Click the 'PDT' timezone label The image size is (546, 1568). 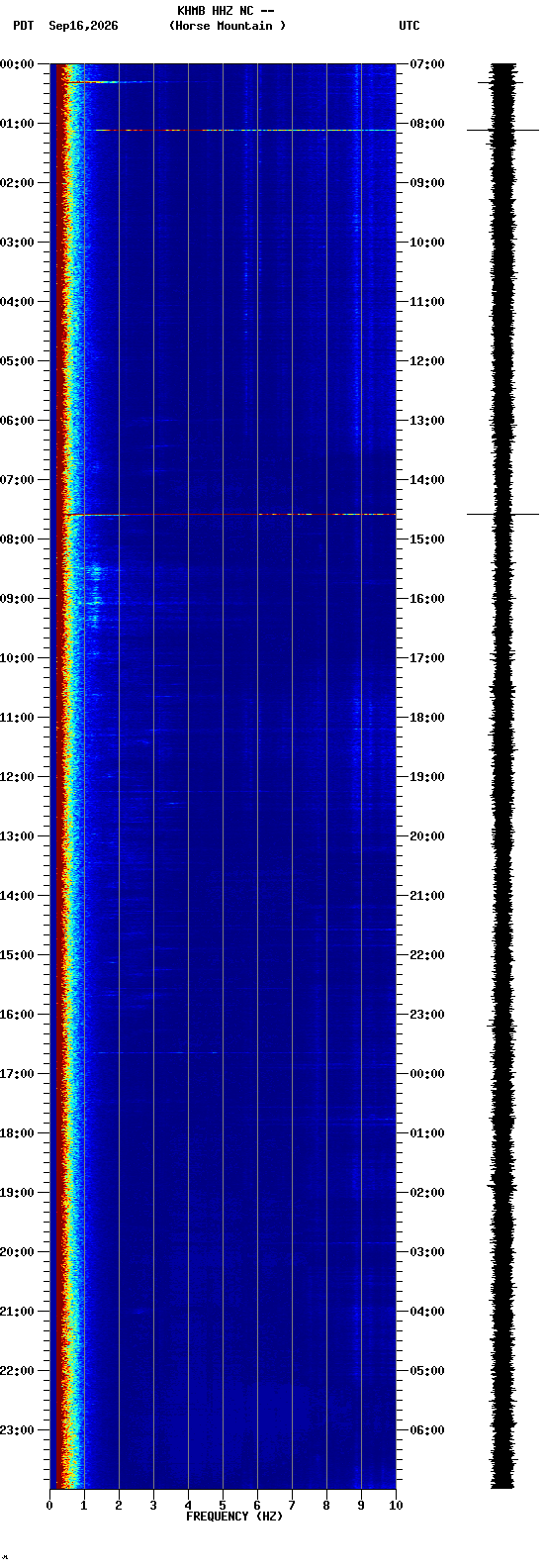click(x=23, y=26)
